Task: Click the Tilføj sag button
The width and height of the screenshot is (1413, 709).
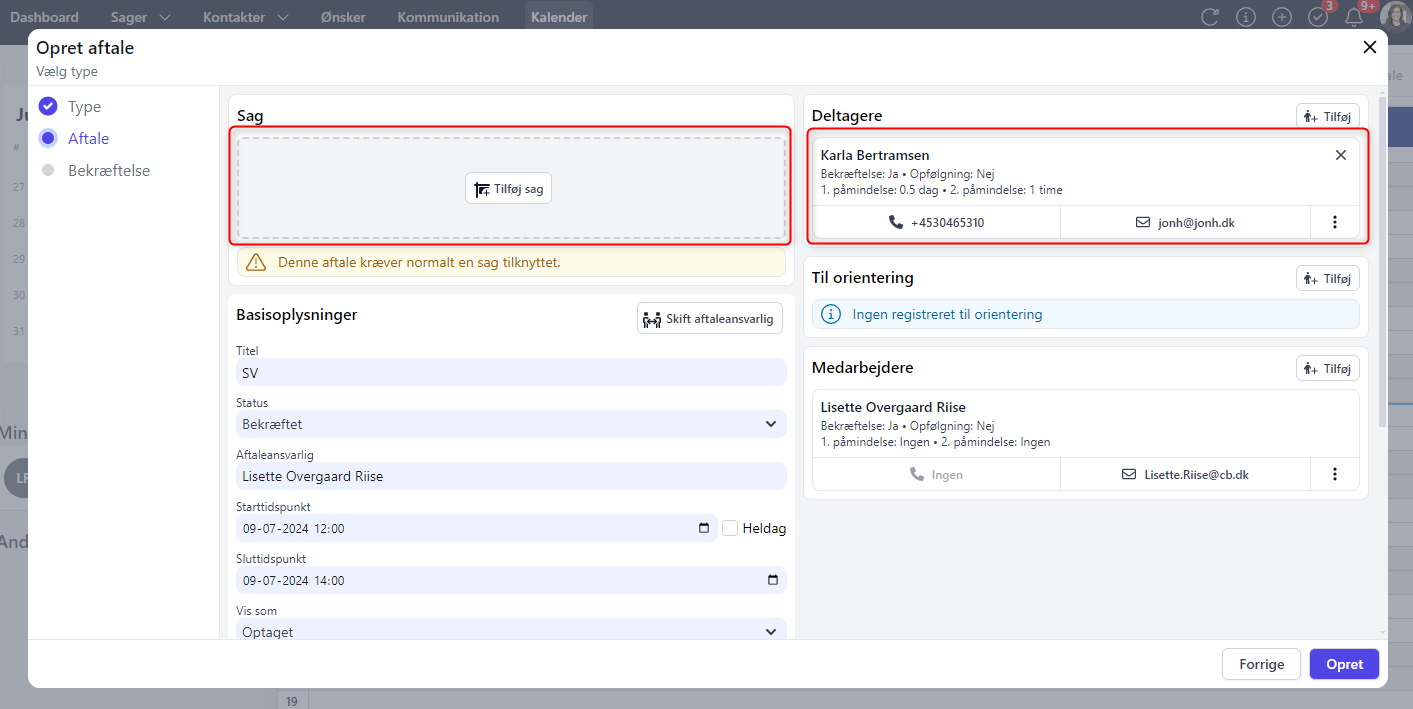Action: click(509, 188)
